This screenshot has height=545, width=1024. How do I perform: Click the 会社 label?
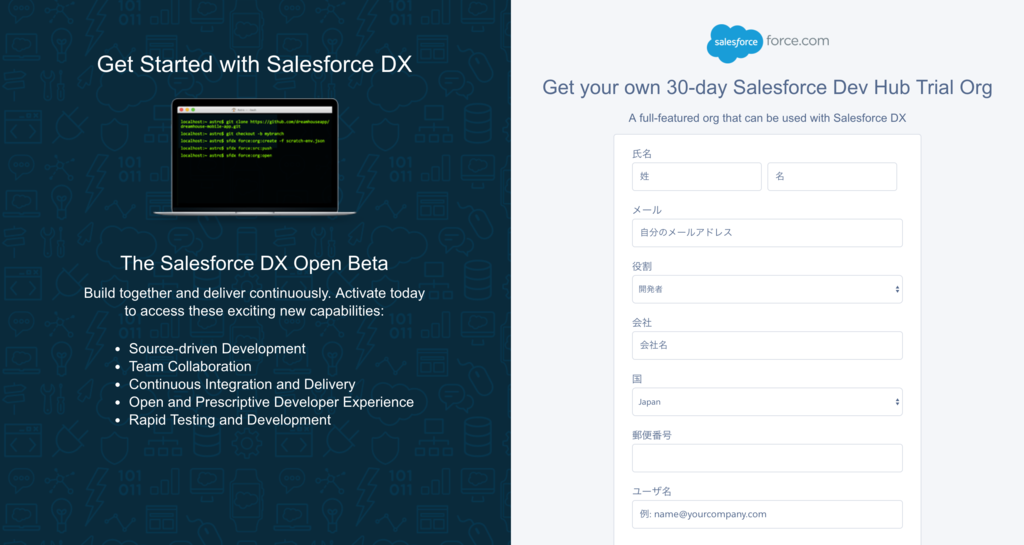tap(642, 322)
